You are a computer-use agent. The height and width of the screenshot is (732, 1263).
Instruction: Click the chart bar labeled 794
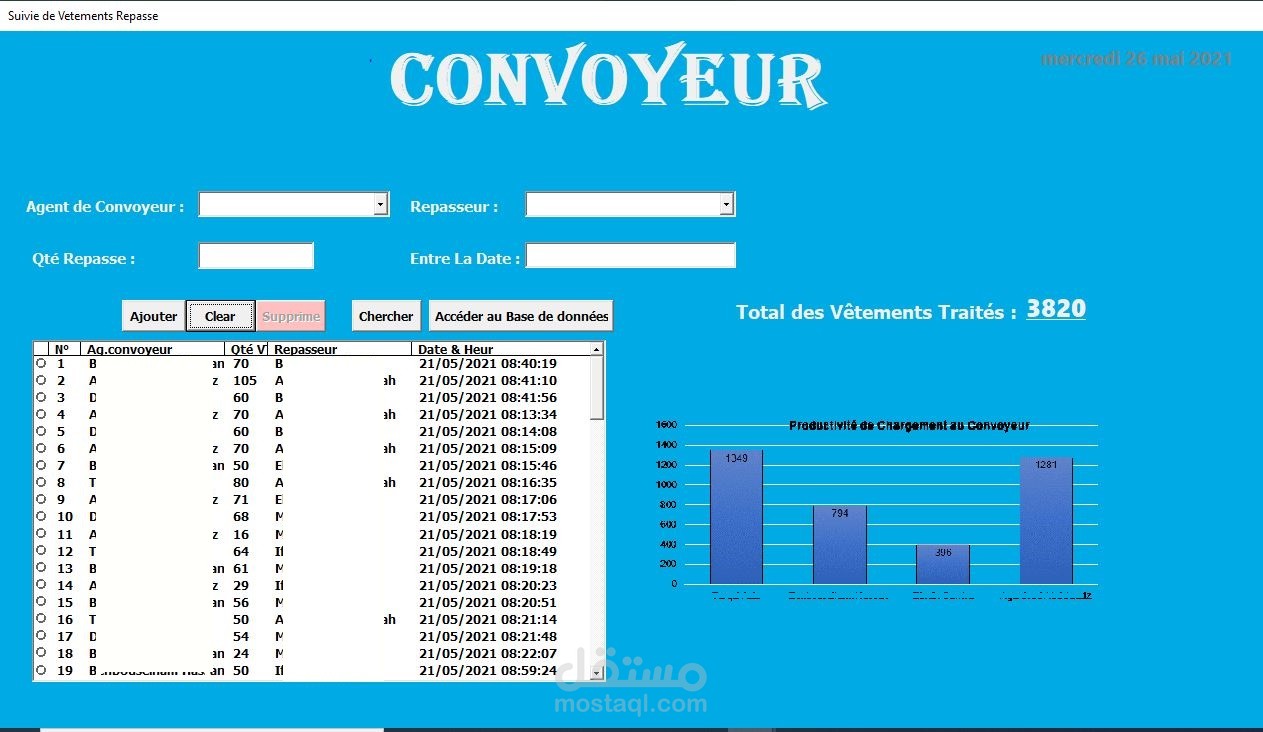point(840,545)
